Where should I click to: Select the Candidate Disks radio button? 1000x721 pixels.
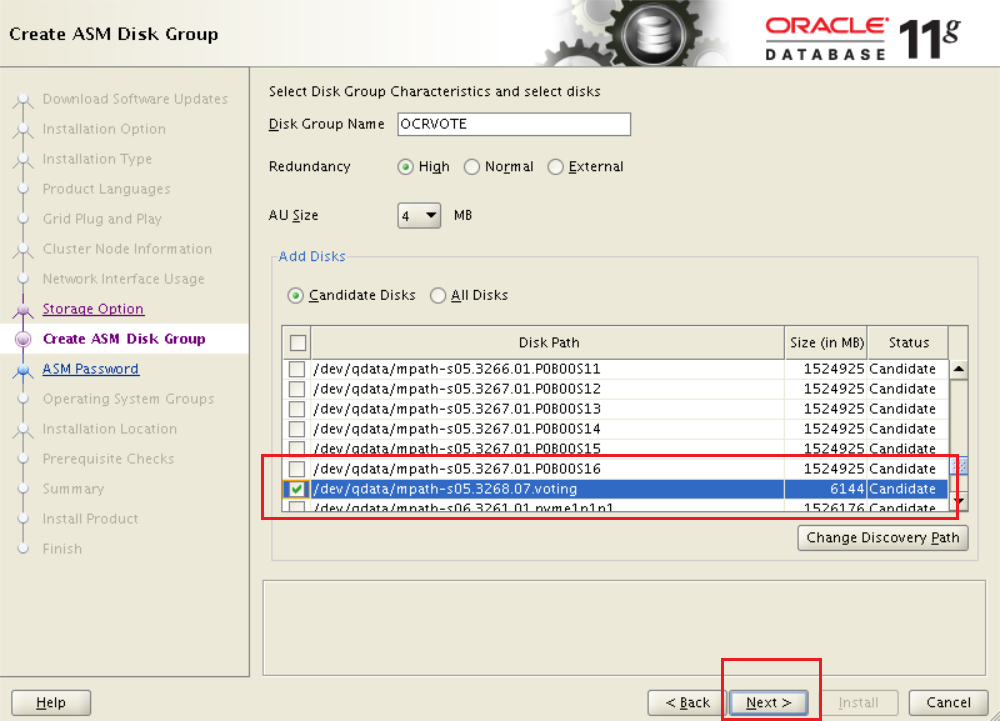tap(295, 296)
